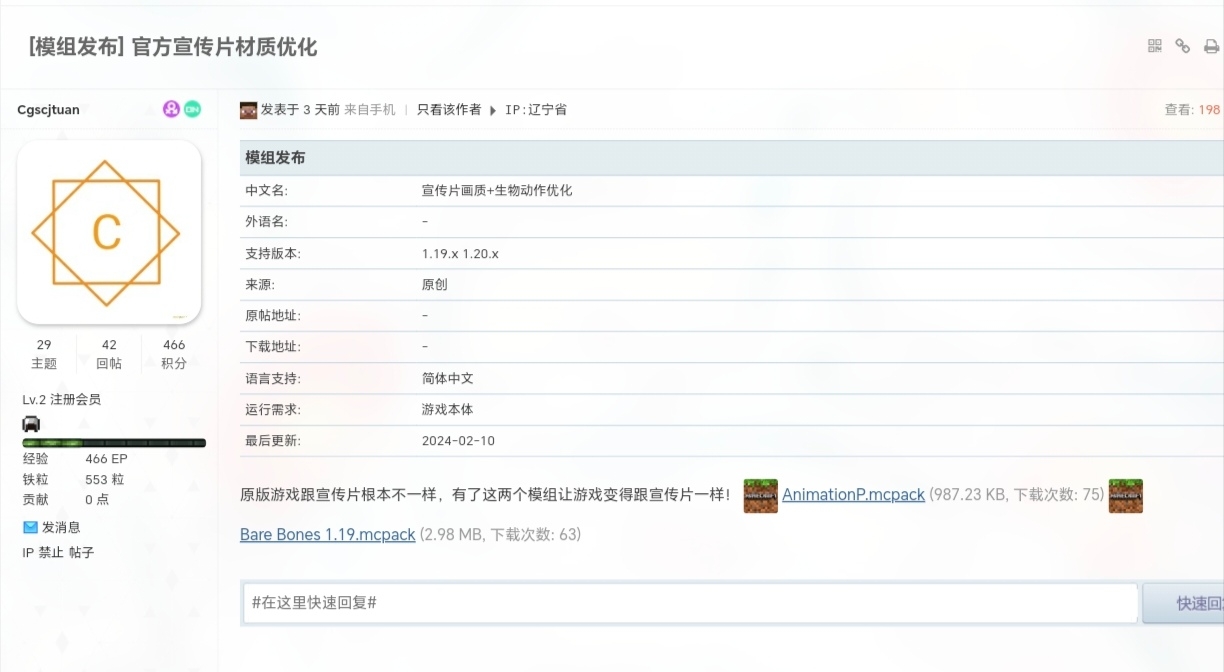Viewport: 1224px width, 672px height.
Task: Click the 模组发布 category tag in title
Action: pos(75,47)
